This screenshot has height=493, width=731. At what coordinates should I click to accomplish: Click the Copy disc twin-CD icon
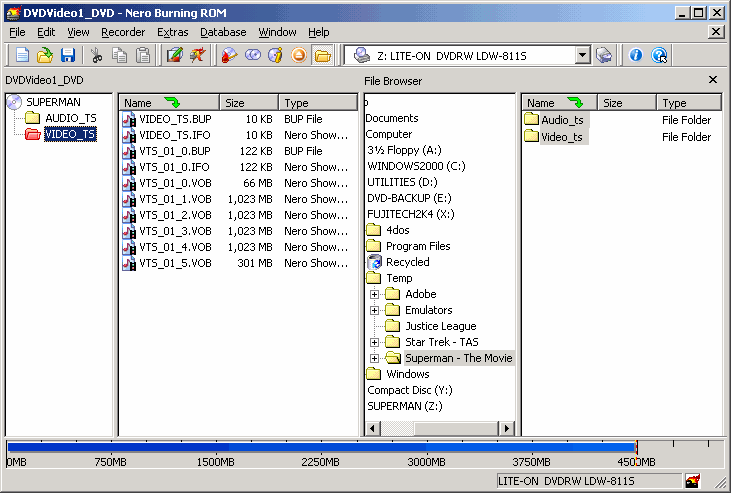[253, 55]
